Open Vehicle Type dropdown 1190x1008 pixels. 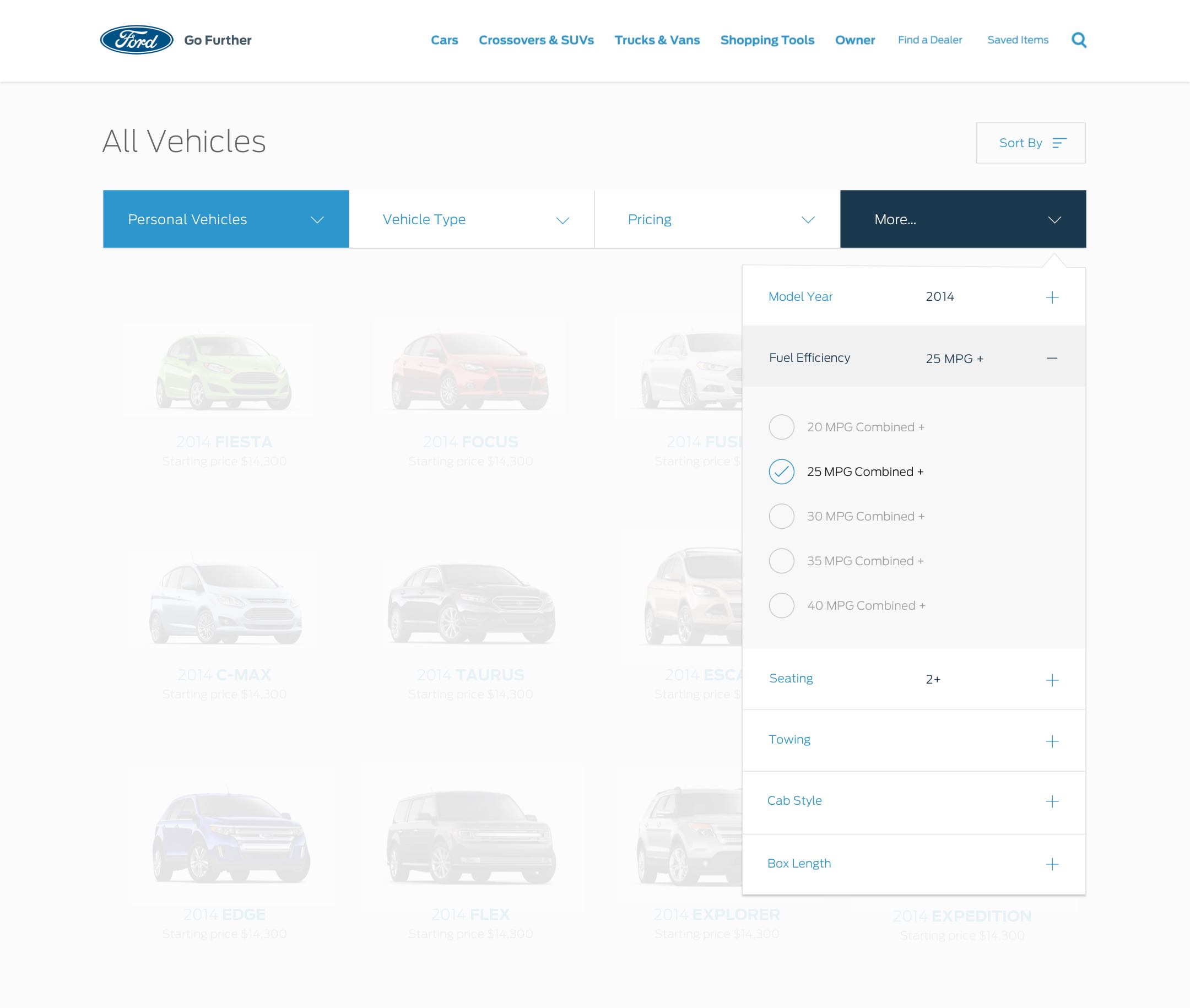(x=472, y=219)
